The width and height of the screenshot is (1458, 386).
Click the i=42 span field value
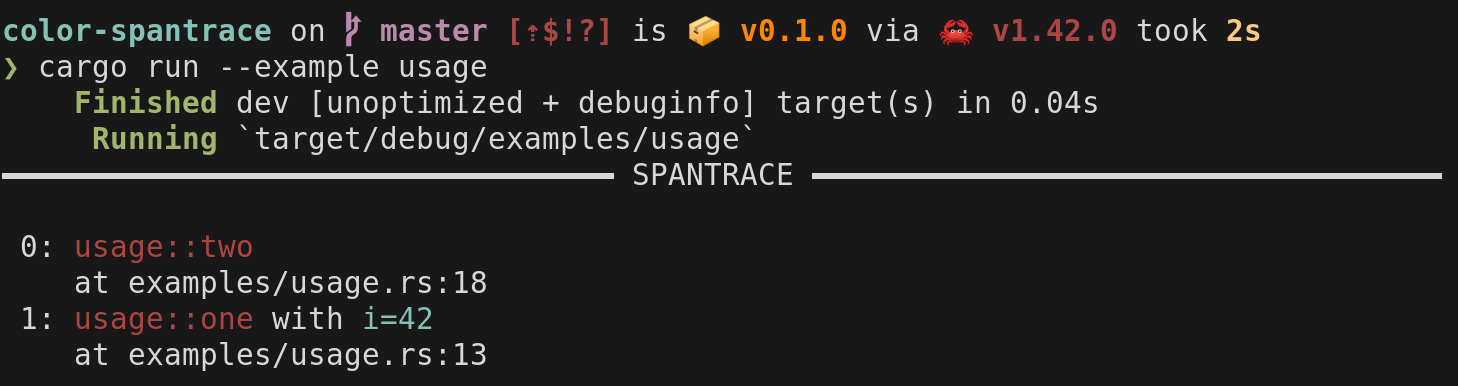point(398,319)
